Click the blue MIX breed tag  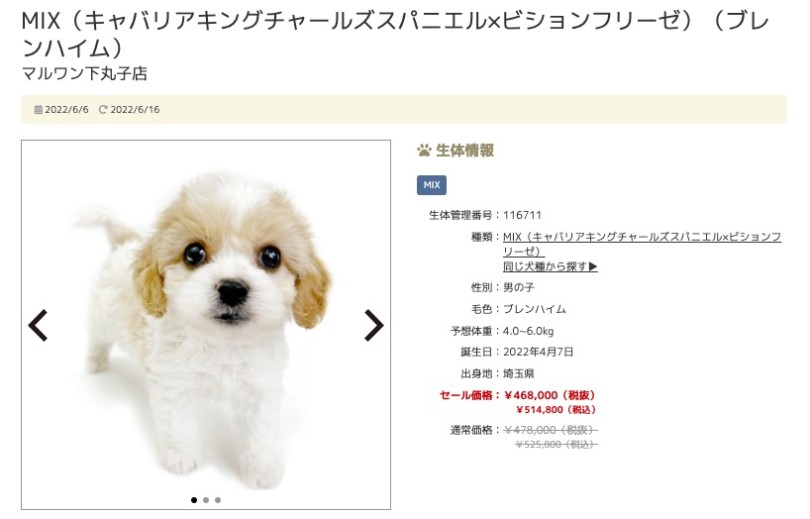(431, 185)
